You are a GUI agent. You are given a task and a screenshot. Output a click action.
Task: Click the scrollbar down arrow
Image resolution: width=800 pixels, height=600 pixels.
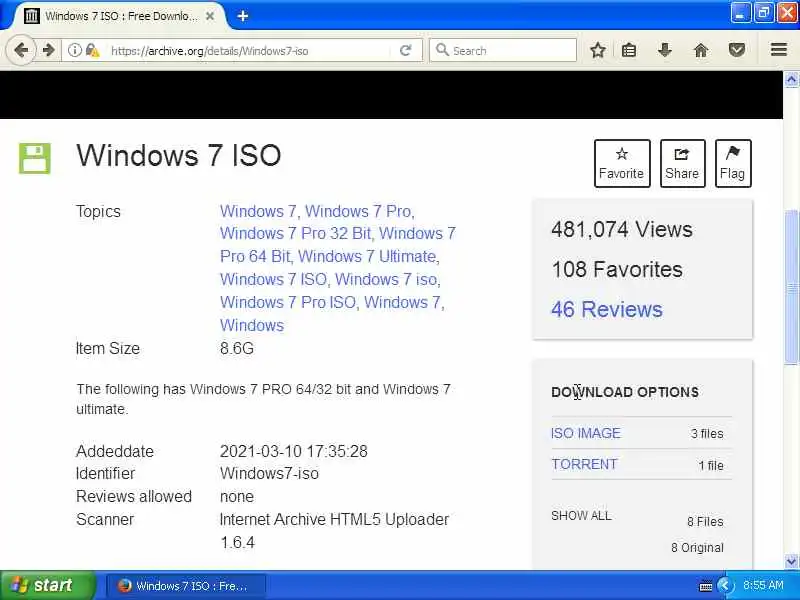pyautogui.click(x=791, y=561)
